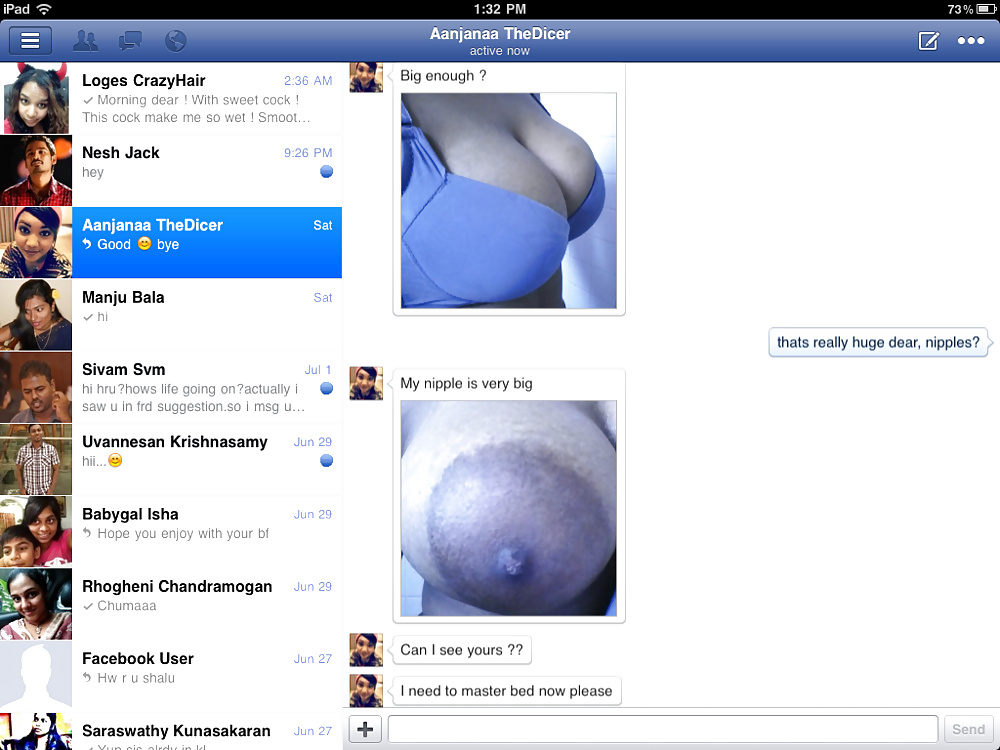
Task: Tap the Facebook User placeholder avatar
Action: click(36, 676)
